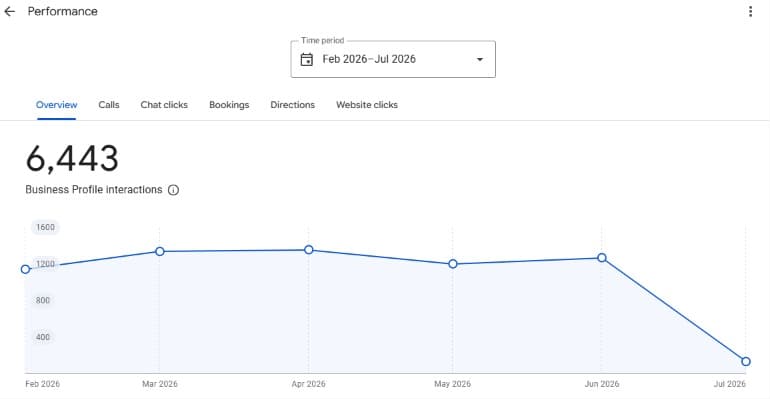770x399 pixels.
Task: Click the Jun 2026 data point
Action: click(602, 258)
